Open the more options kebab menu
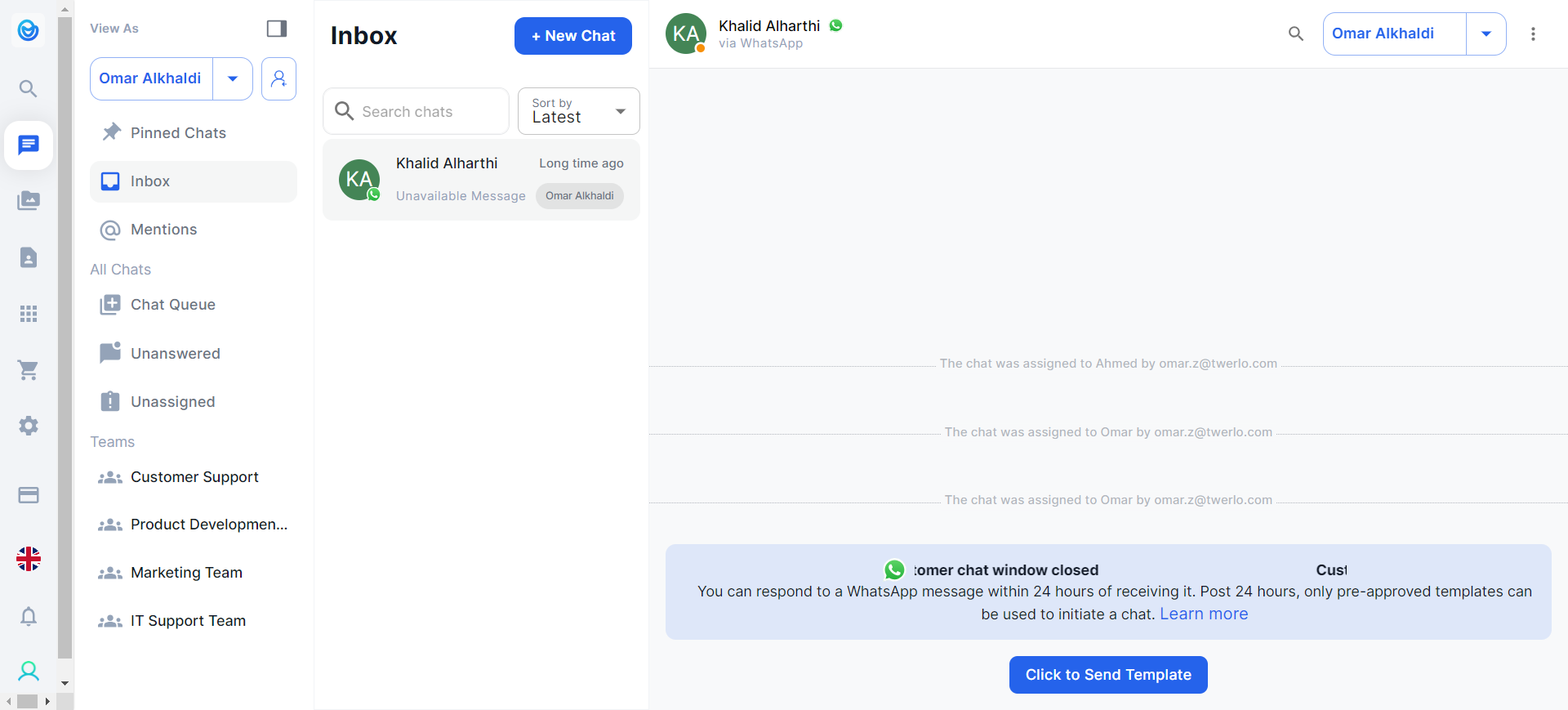The height and width of the screenshot is (710, 1568). [x=1533, y=33]
